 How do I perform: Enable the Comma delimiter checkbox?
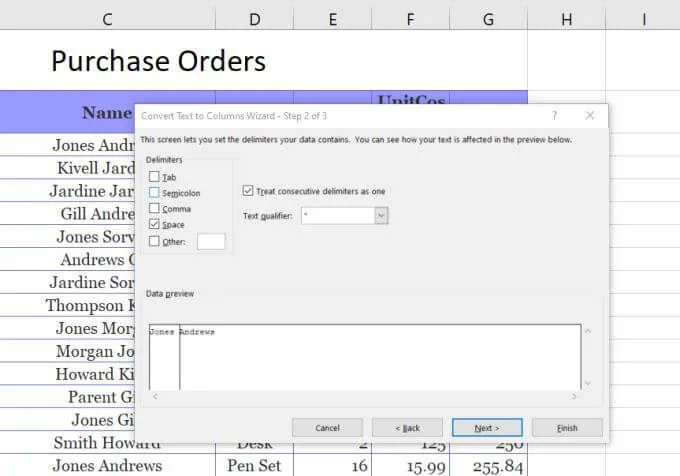[x=154, y=208]
